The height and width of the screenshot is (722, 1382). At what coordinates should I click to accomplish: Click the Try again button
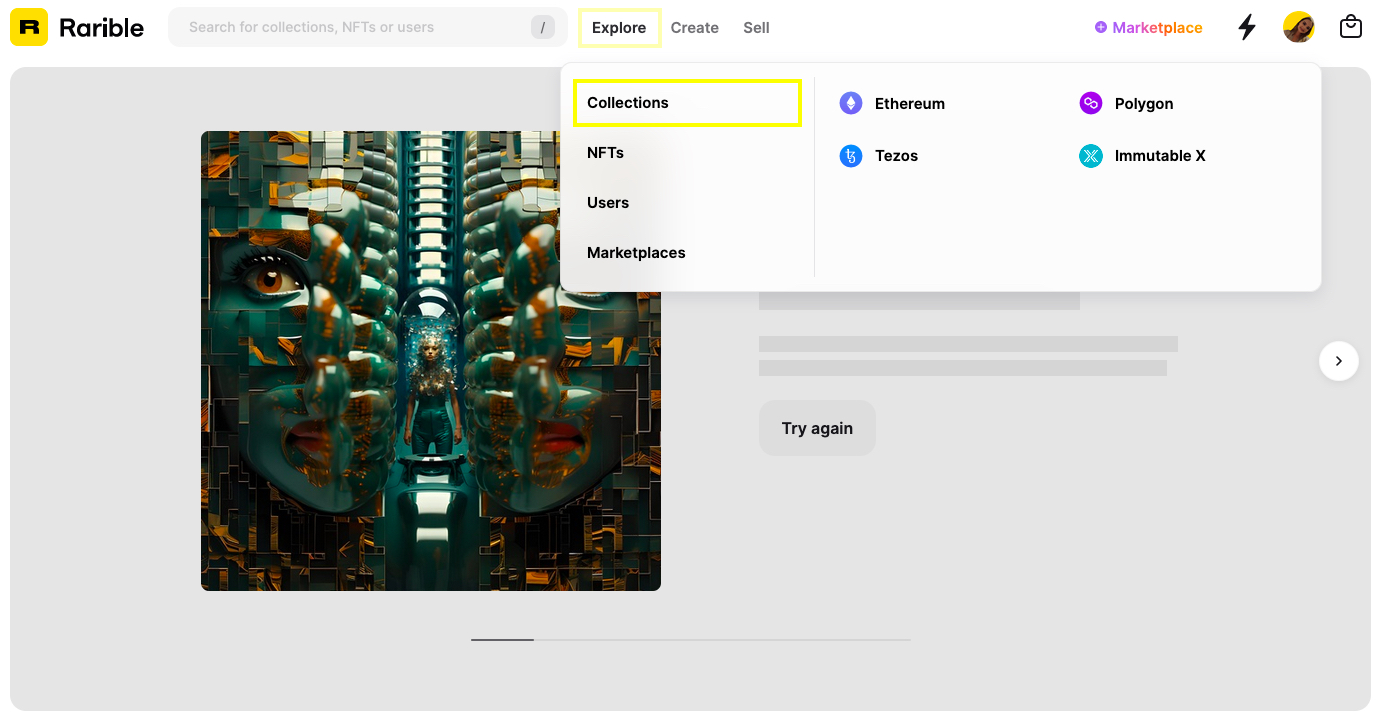(817, 428)
